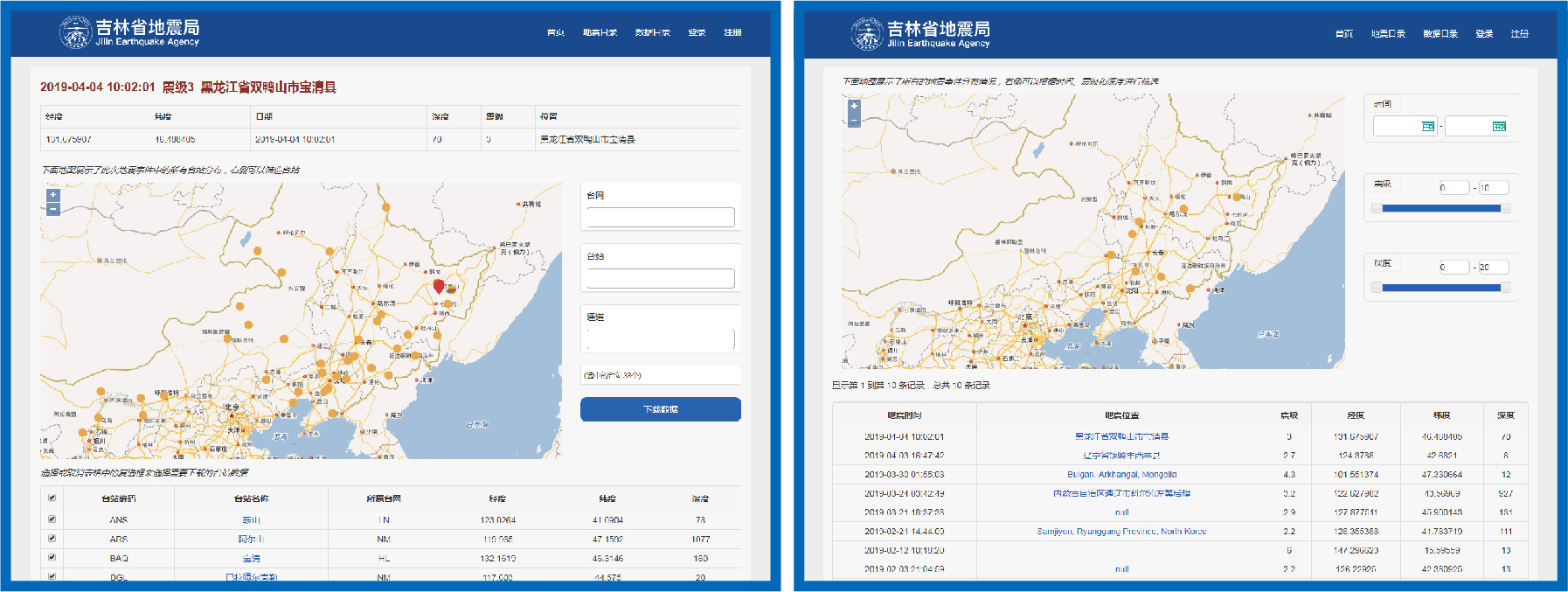Open the end date calendar picker
This screenshot has height=592, width=1568.
point(1499,127)
